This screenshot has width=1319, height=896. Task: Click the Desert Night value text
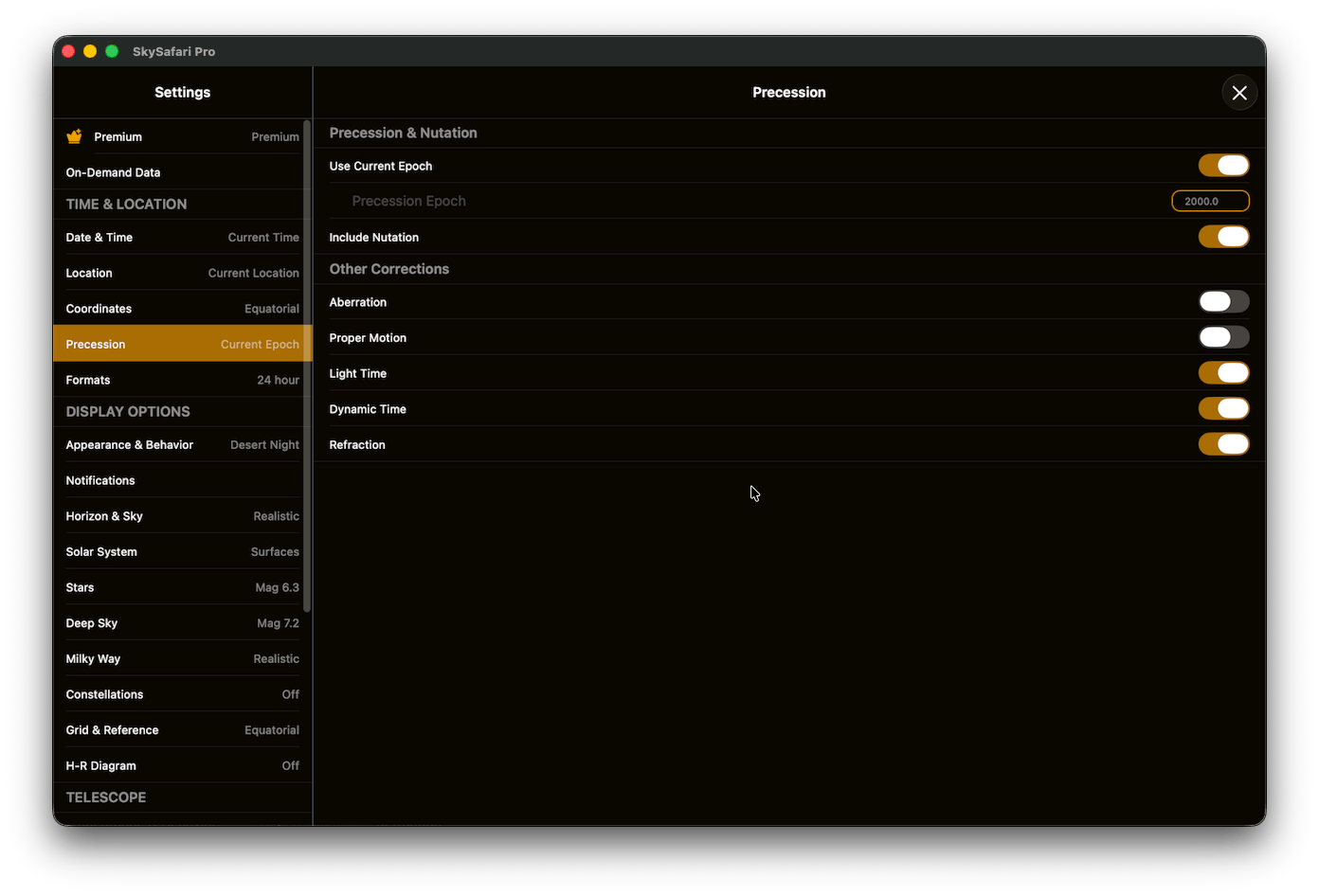(264, 445)
